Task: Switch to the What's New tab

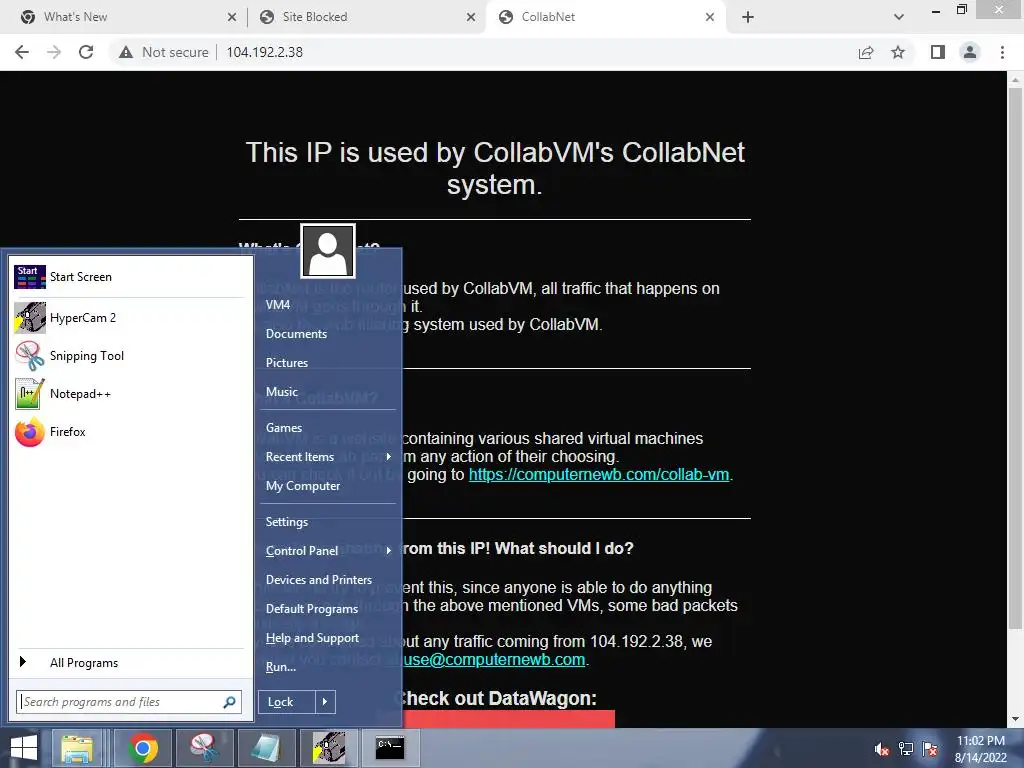Action: (125, 17)
